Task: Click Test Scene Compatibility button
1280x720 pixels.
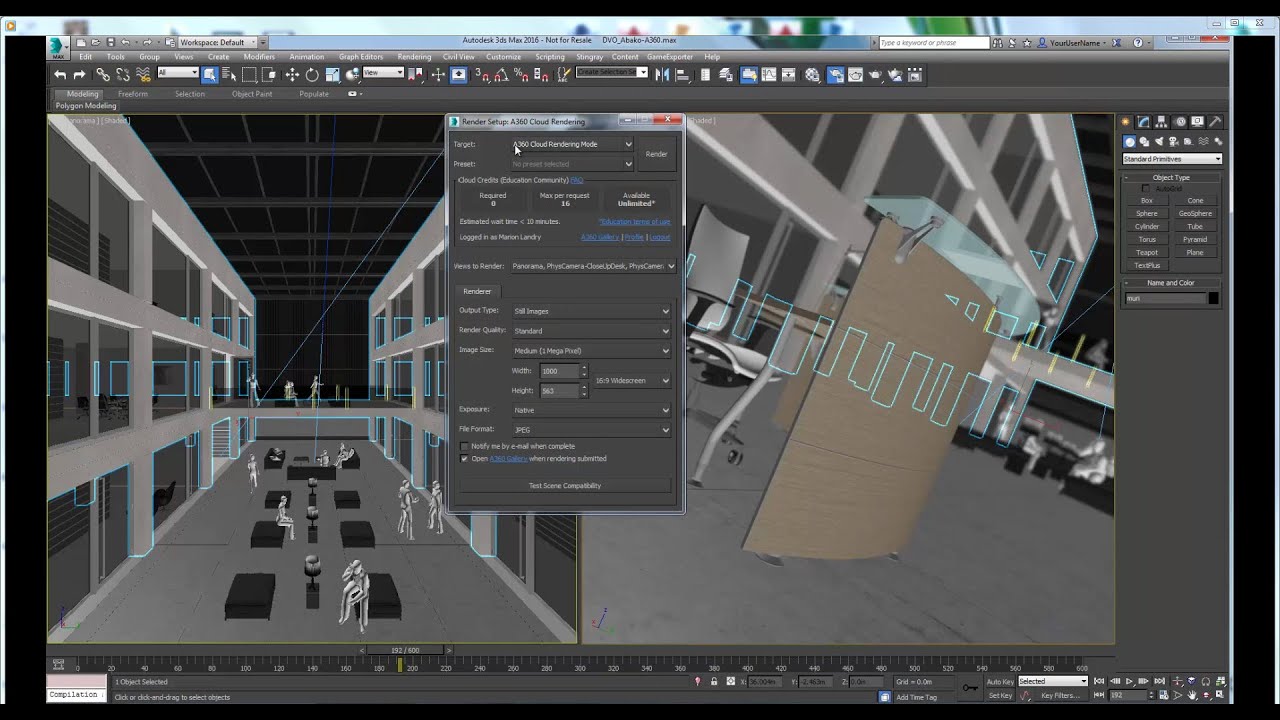Action: pos(565,486)
